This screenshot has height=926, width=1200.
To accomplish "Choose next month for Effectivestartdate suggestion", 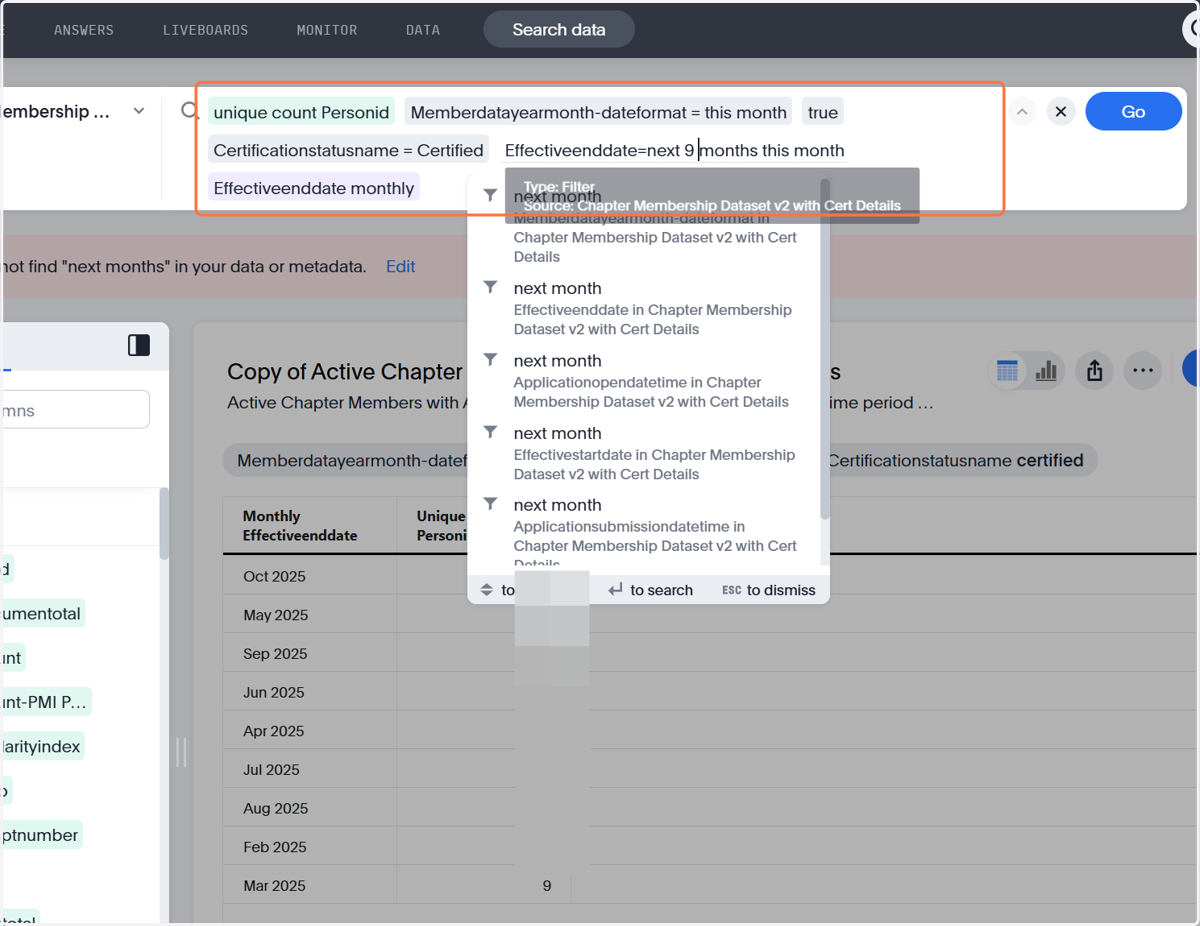I will 644,453.
